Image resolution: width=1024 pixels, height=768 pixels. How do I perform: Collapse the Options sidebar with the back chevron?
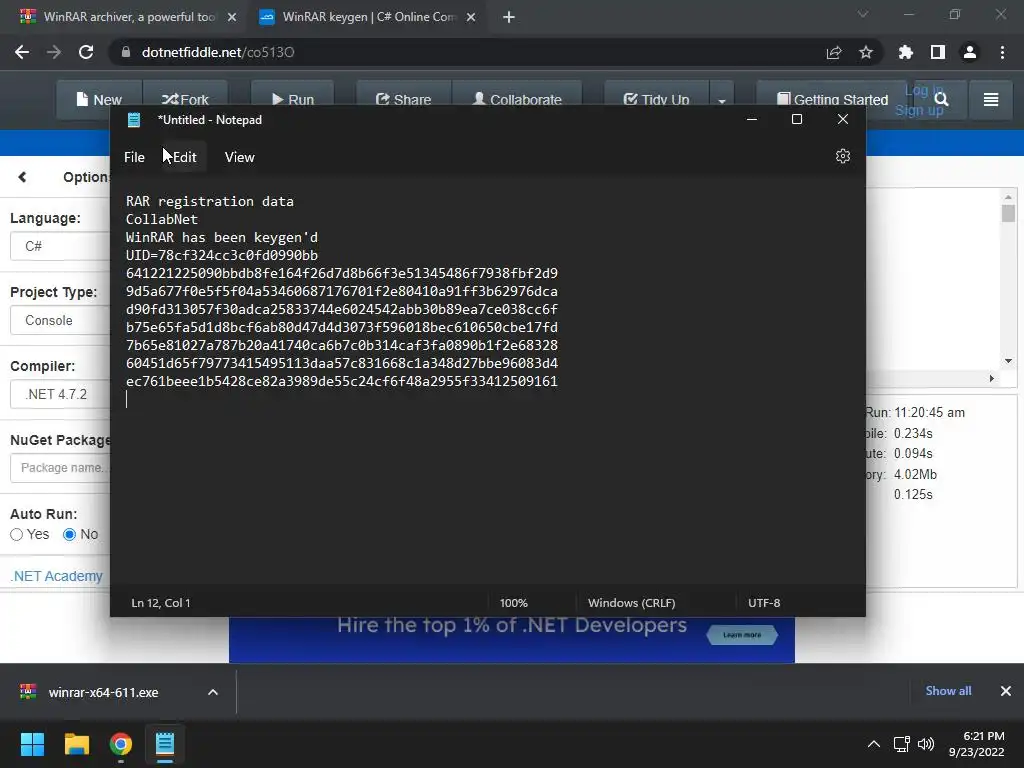[x=23, y=177]
